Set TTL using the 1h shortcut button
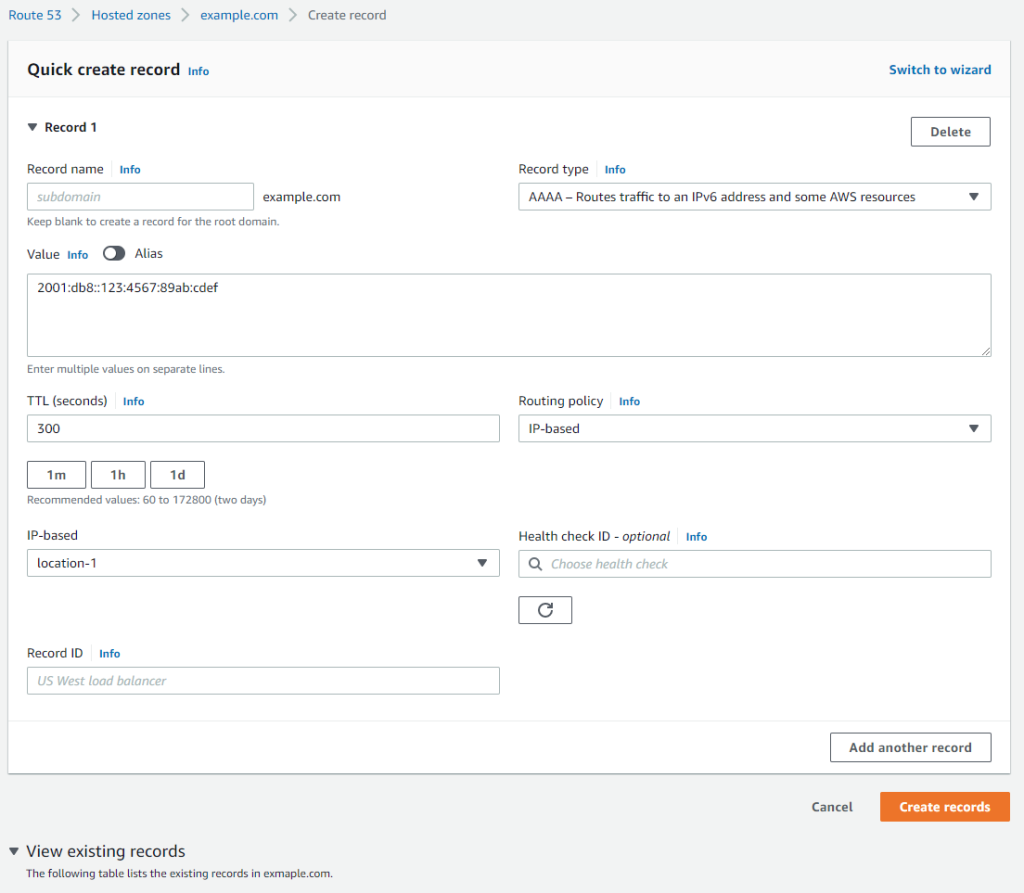 (117, 474)
